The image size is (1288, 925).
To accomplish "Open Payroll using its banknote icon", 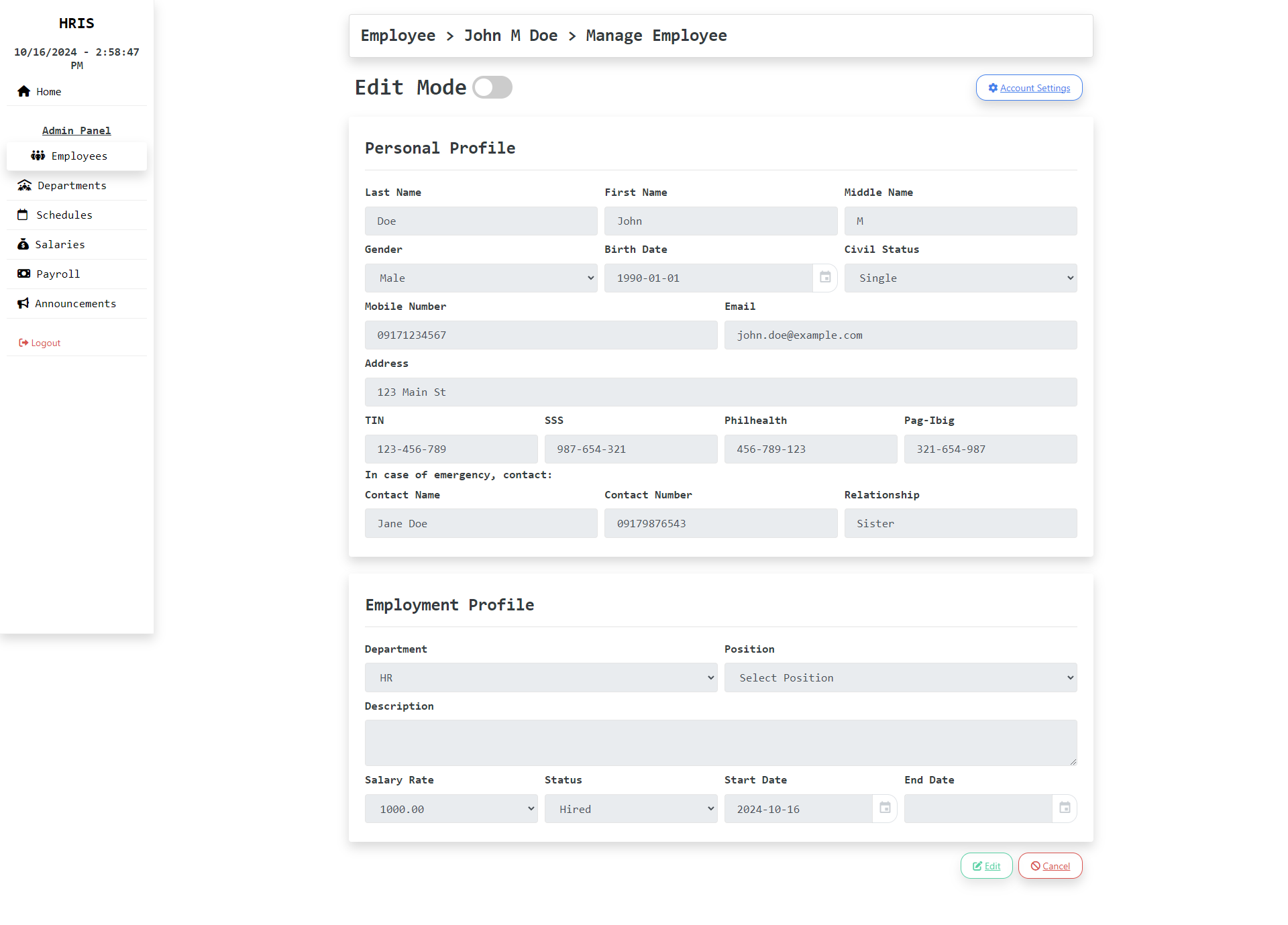I will pos(24,274).
